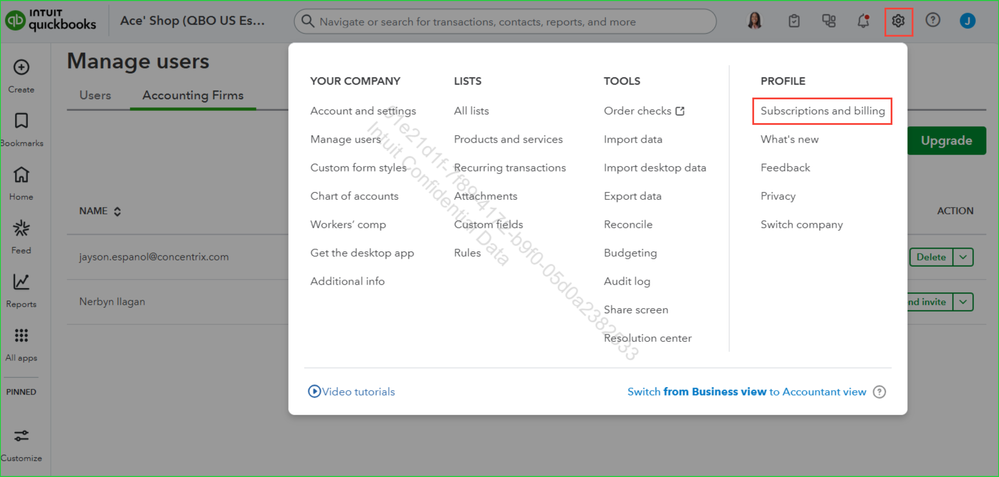Open the All apps grid icon
999x477 pixels.
(21, 337)
